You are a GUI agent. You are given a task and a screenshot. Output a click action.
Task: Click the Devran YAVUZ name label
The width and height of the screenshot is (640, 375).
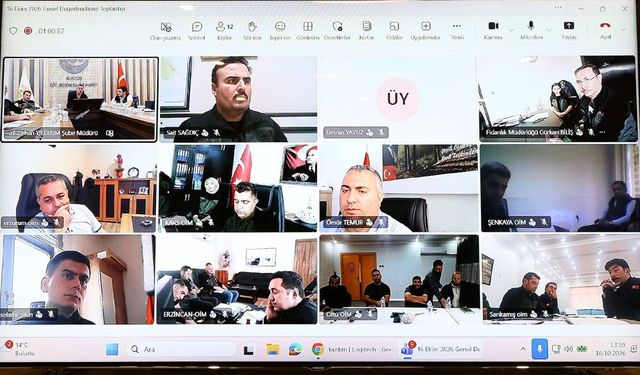pos(346,133)
